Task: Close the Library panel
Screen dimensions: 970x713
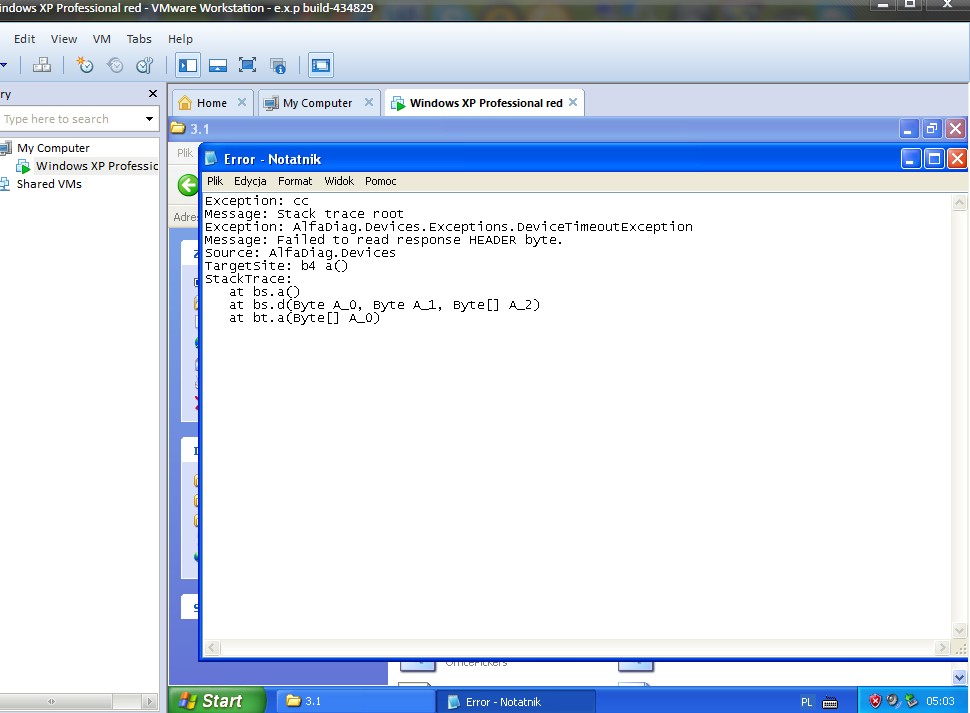Action: [x=153, y=93]
